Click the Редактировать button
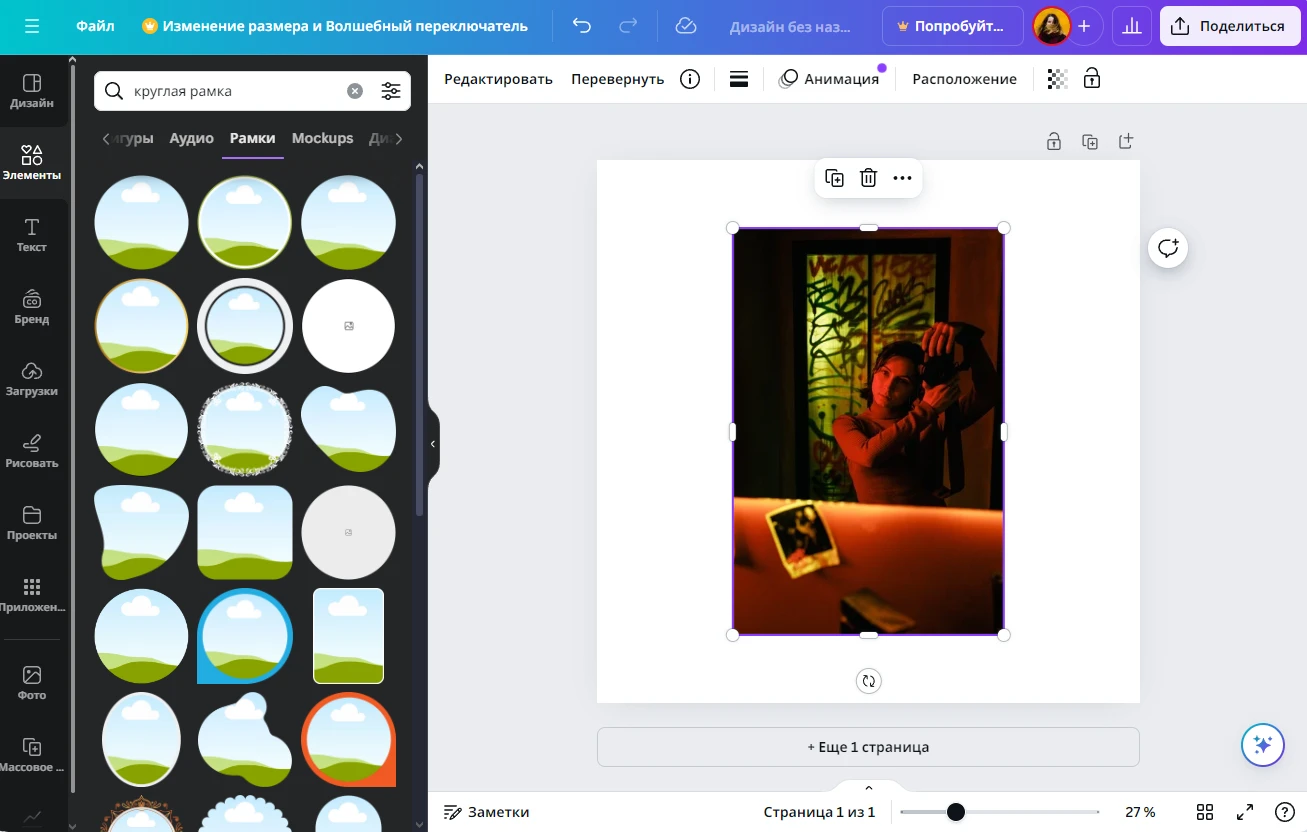The width and height of the screenshot is (1307, 832). (x=498, y=79)
